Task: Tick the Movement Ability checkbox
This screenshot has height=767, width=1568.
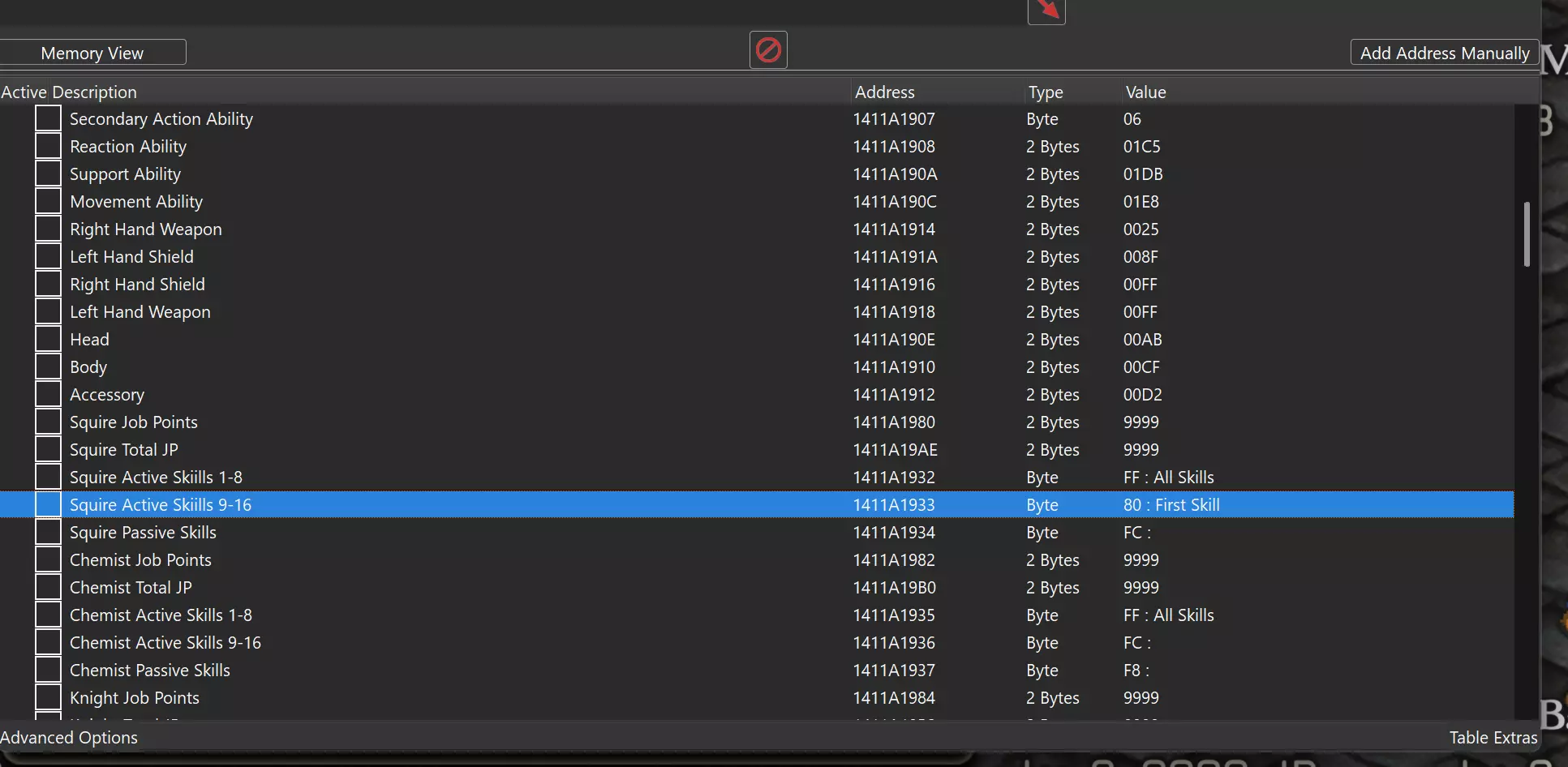Action: pos(48,201)
